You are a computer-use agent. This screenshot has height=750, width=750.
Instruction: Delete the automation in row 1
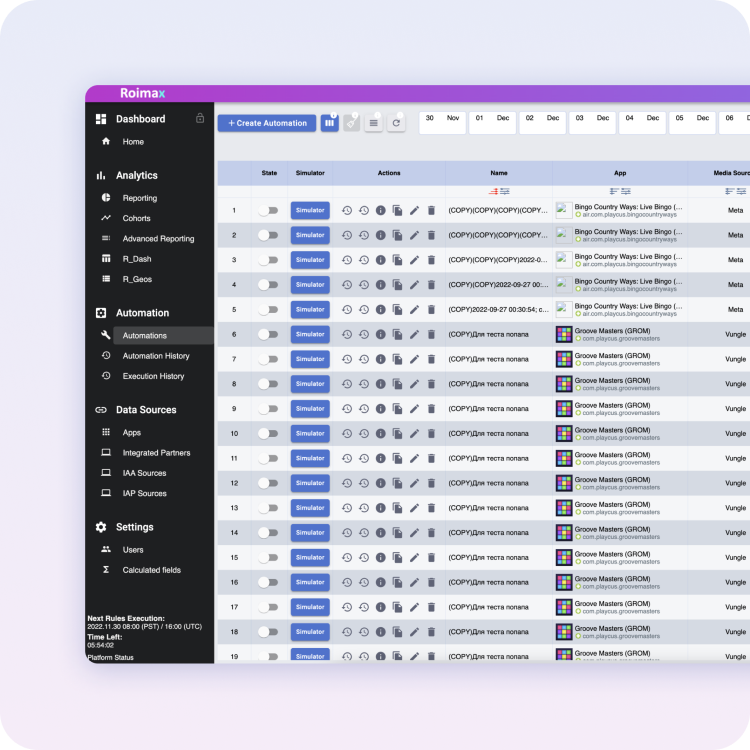point(431,210)
